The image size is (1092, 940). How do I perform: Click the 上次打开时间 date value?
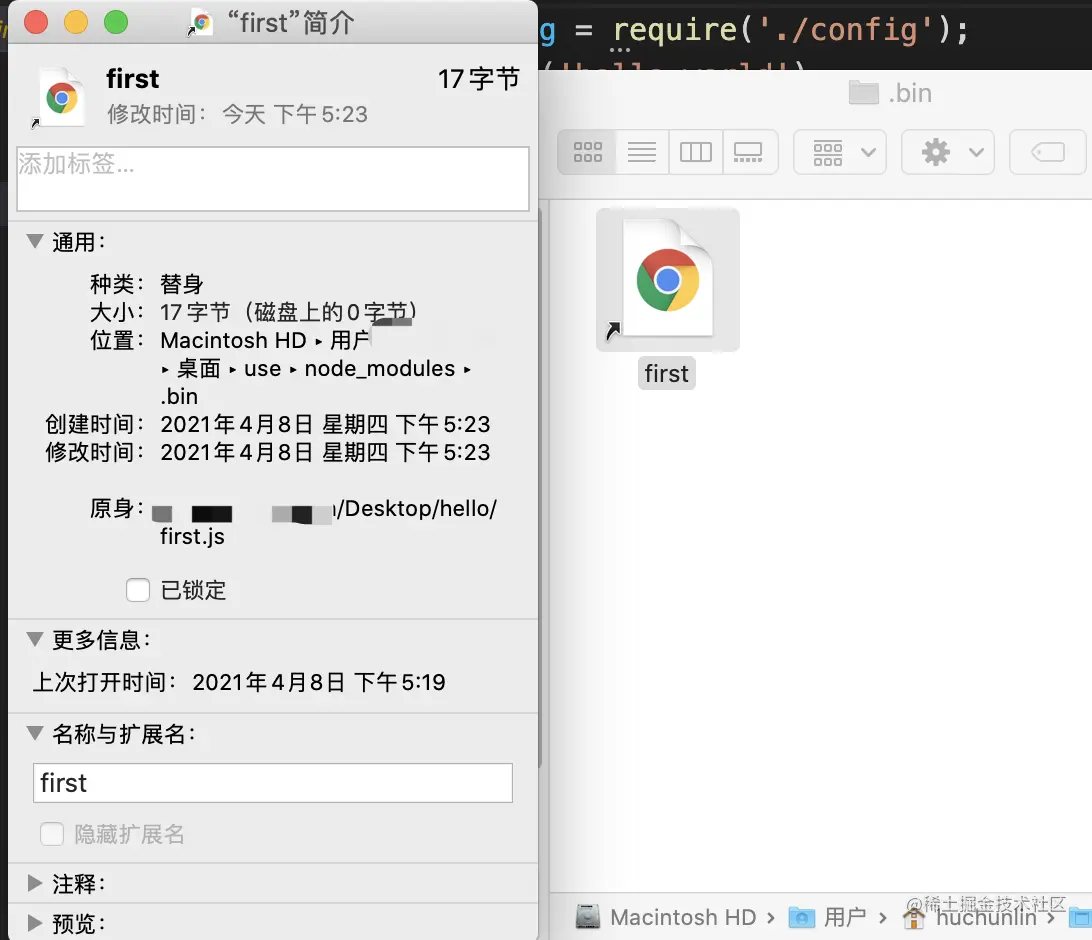click(319, 682)
